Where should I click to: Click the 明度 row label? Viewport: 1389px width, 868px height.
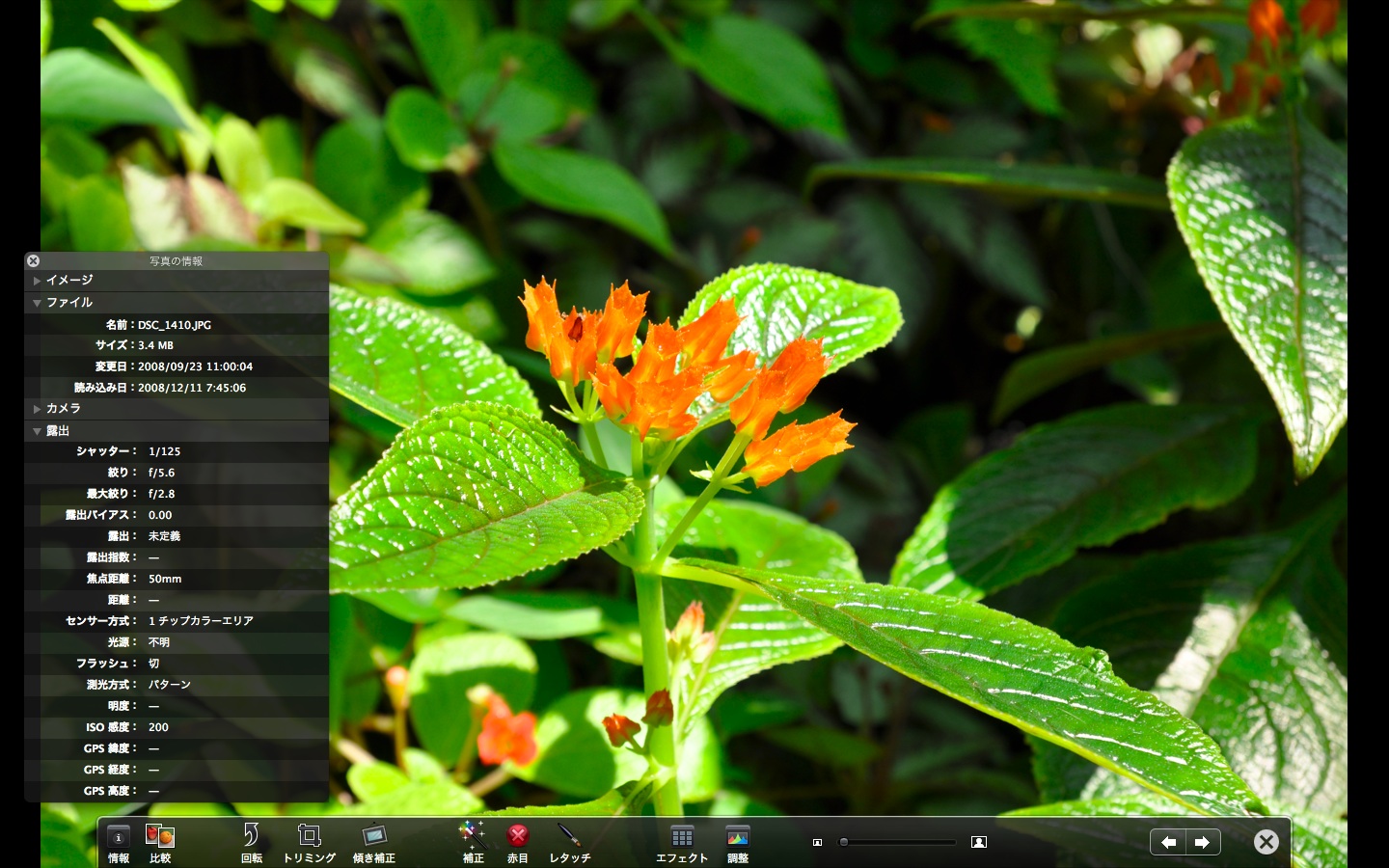coord(123,706)
